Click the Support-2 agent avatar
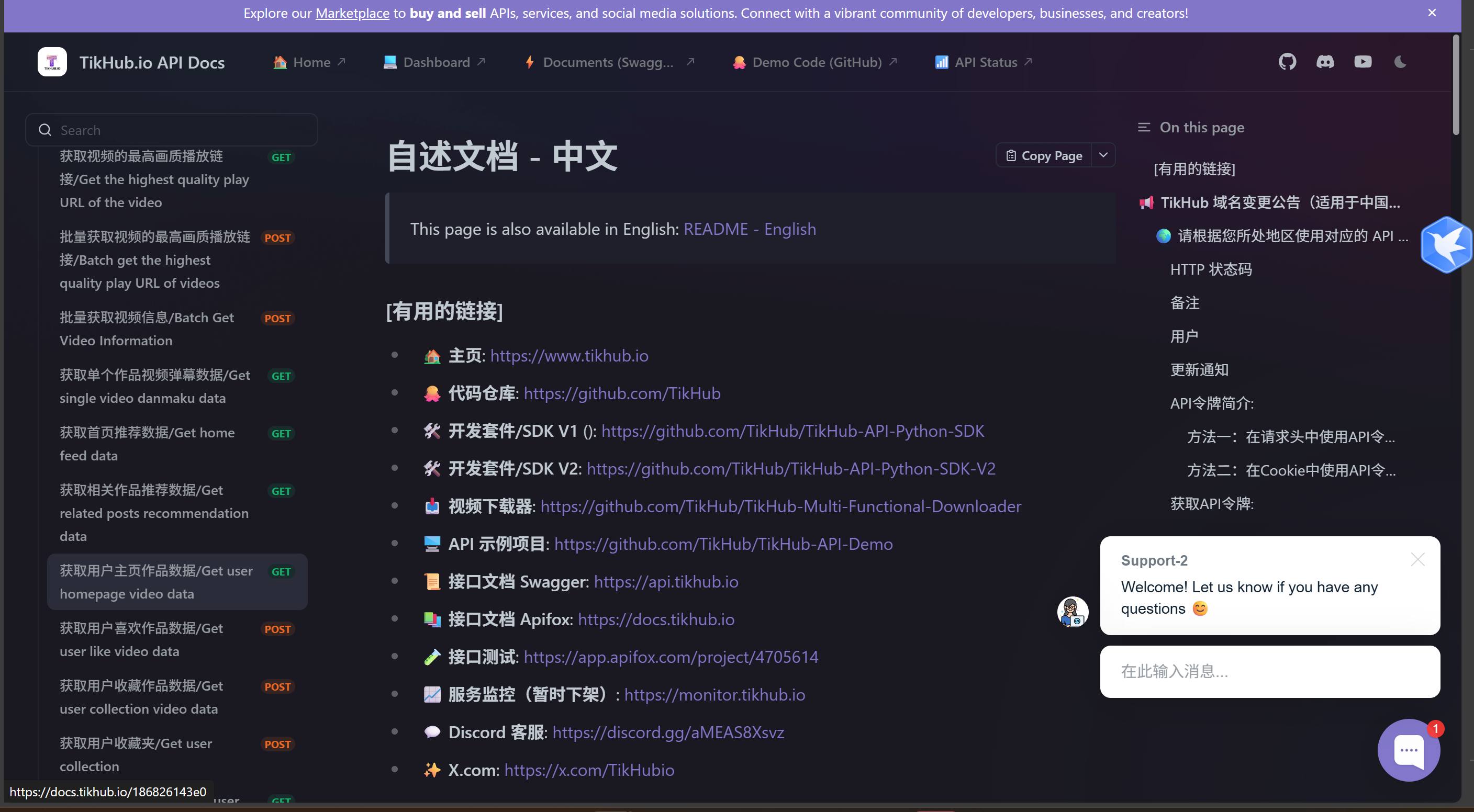The height and width of the screenshot is (812, 1474). (1073, 612)
